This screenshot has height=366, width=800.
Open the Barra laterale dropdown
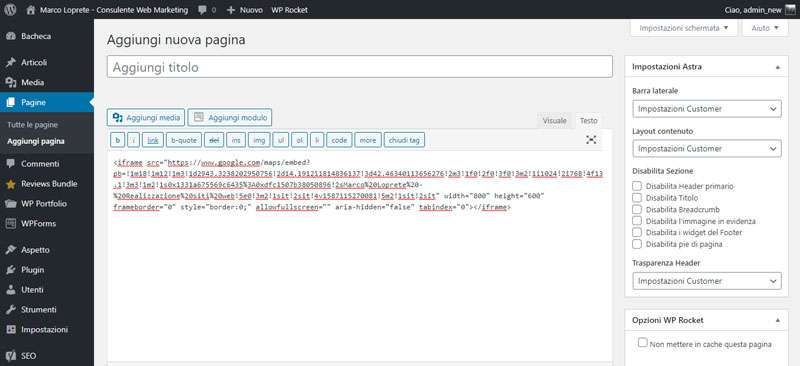point(707,109)
